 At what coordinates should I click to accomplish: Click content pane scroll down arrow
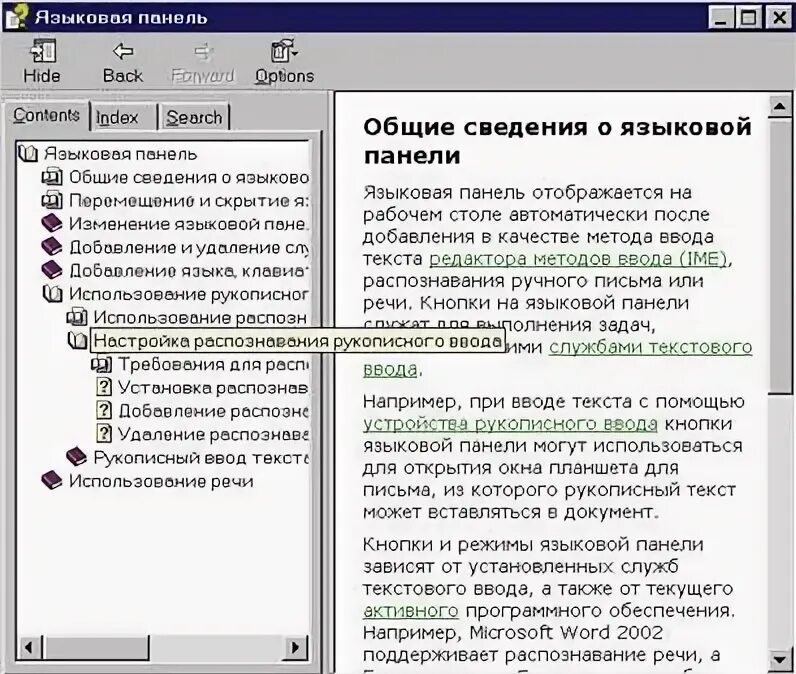pyautogui.click(x=779, y=659)
